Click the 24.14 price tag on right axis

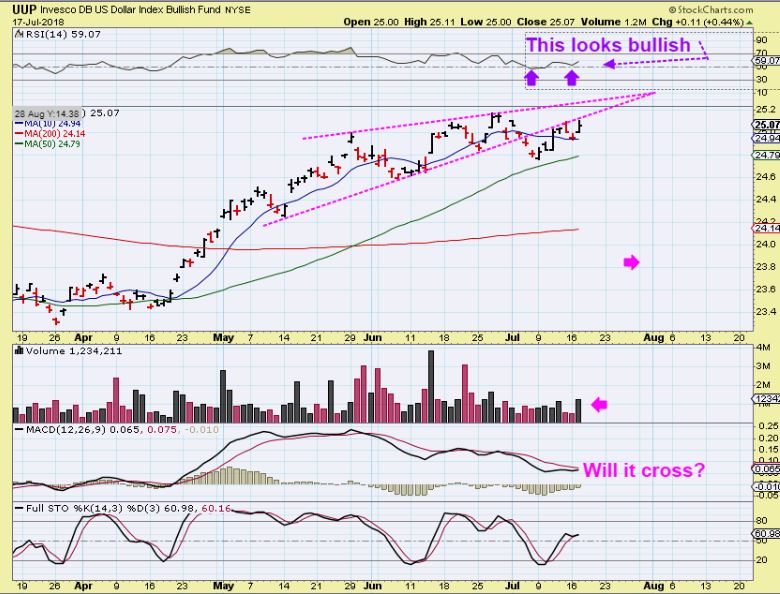767,228
